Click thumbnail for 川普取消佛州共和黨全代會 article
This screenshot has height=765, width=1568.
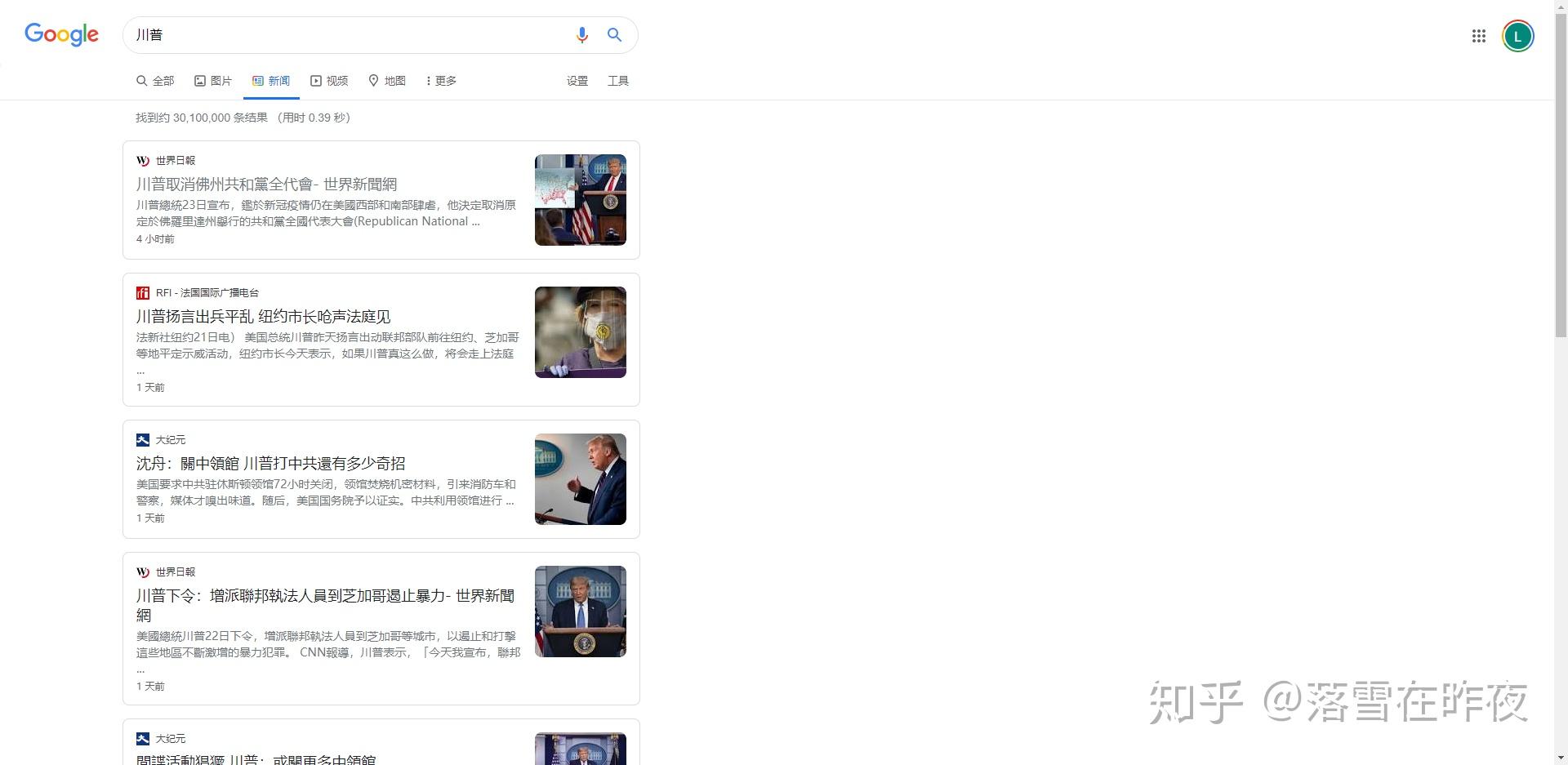point(581,200)
